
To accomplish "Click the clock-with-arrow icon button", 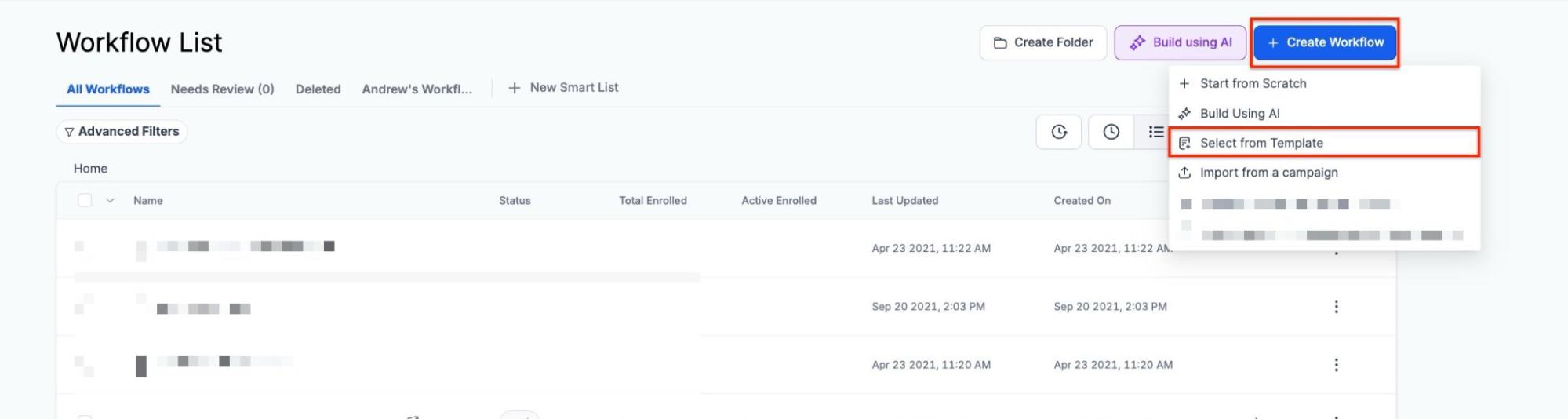I will (x=1059, y=132).
